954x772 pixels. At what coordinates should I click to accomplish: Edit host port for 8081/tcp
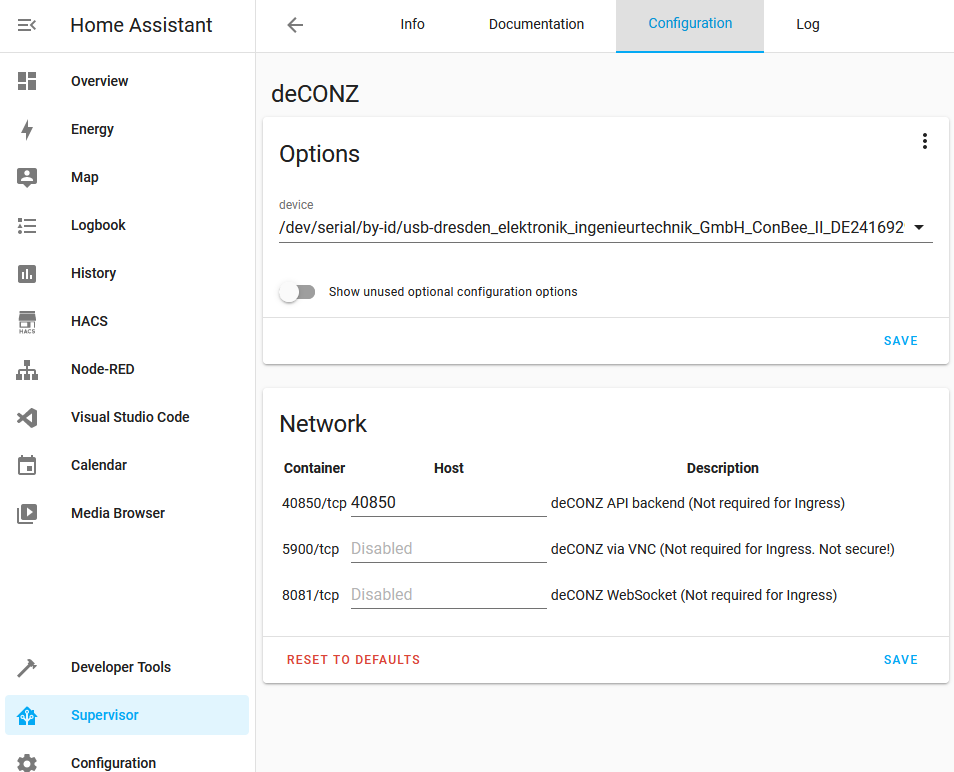tap(448, 594)
